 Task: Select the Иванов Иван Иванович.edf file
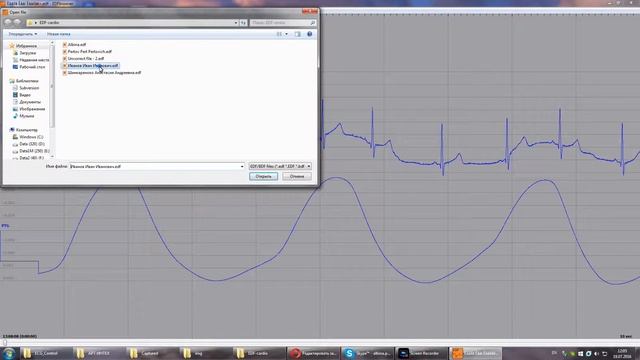90,65
